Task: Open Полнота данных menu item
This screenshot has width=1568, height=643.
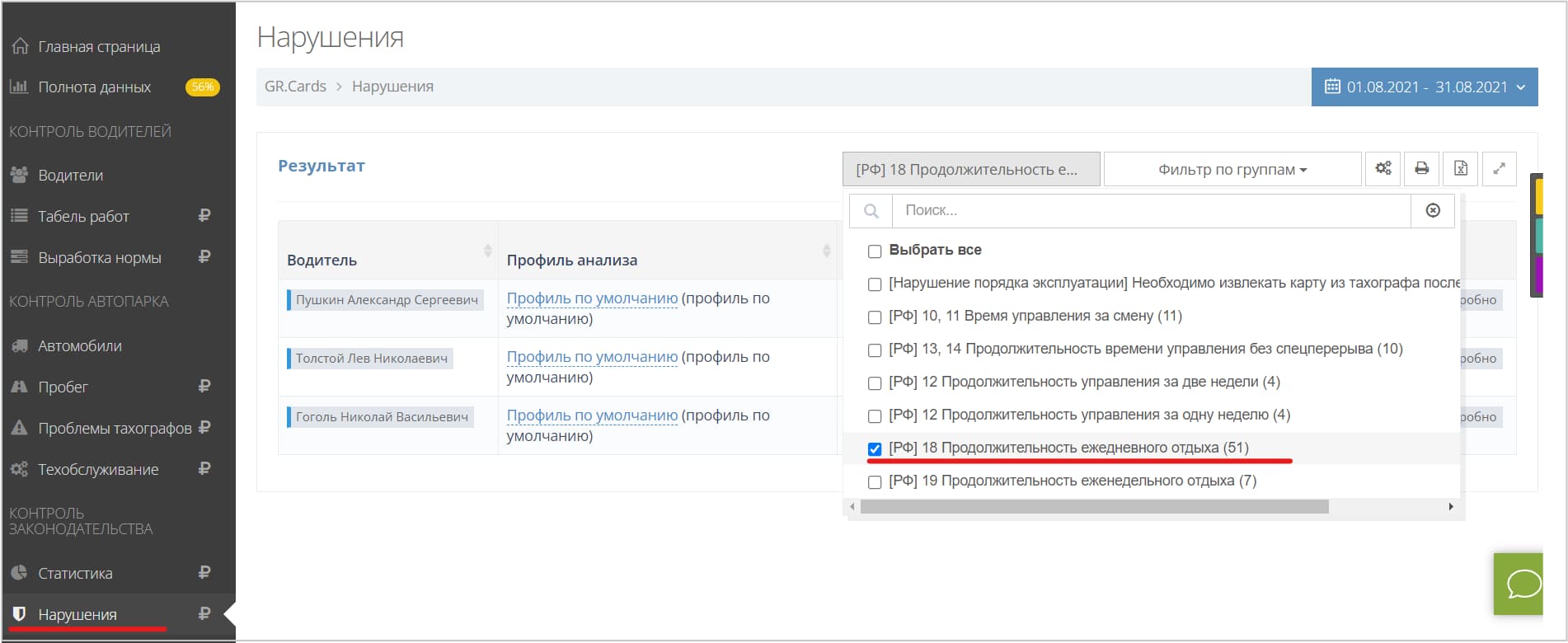Action: pos(94,87)
